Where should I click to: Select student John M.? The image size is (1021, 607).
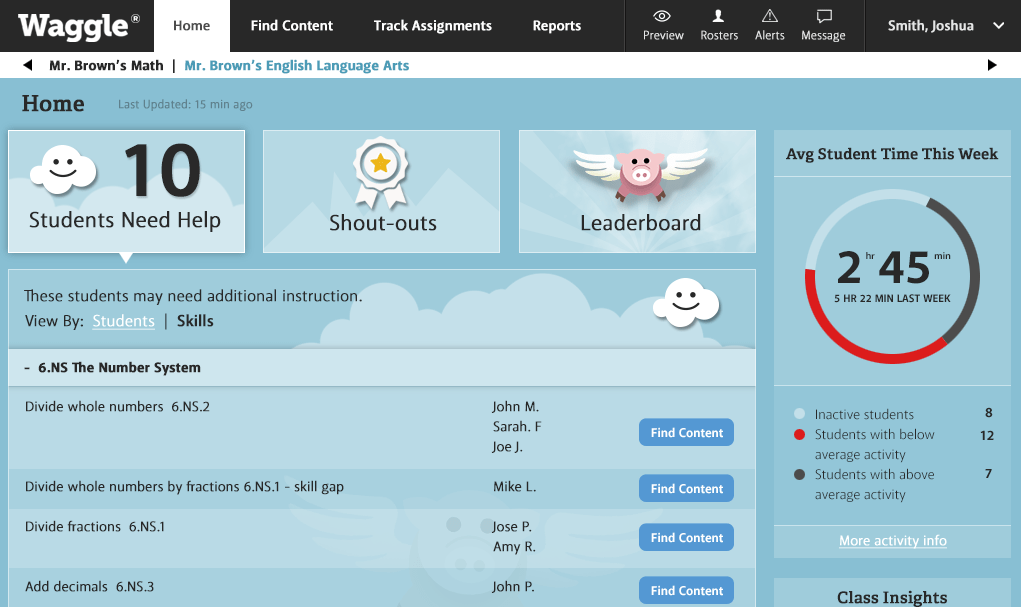click(515, 407)
